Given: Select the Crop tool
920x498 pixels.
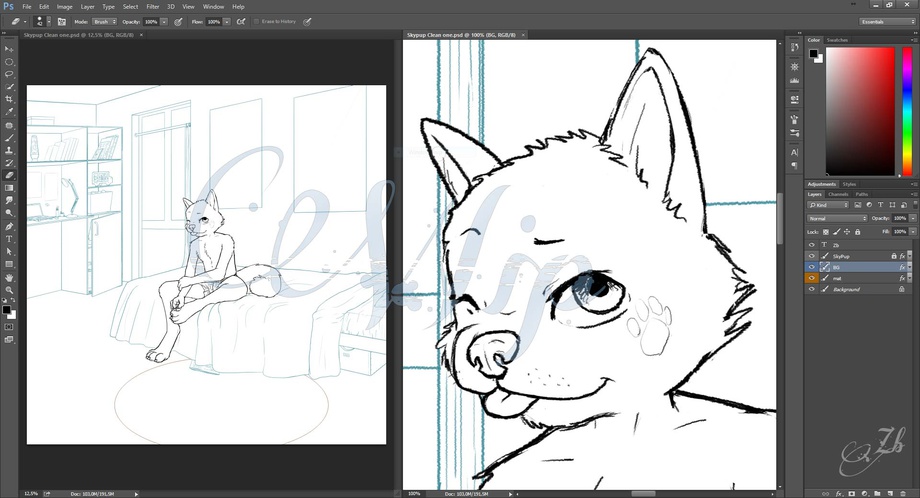Looking at the screenshot, I should (x=9, y=99).
